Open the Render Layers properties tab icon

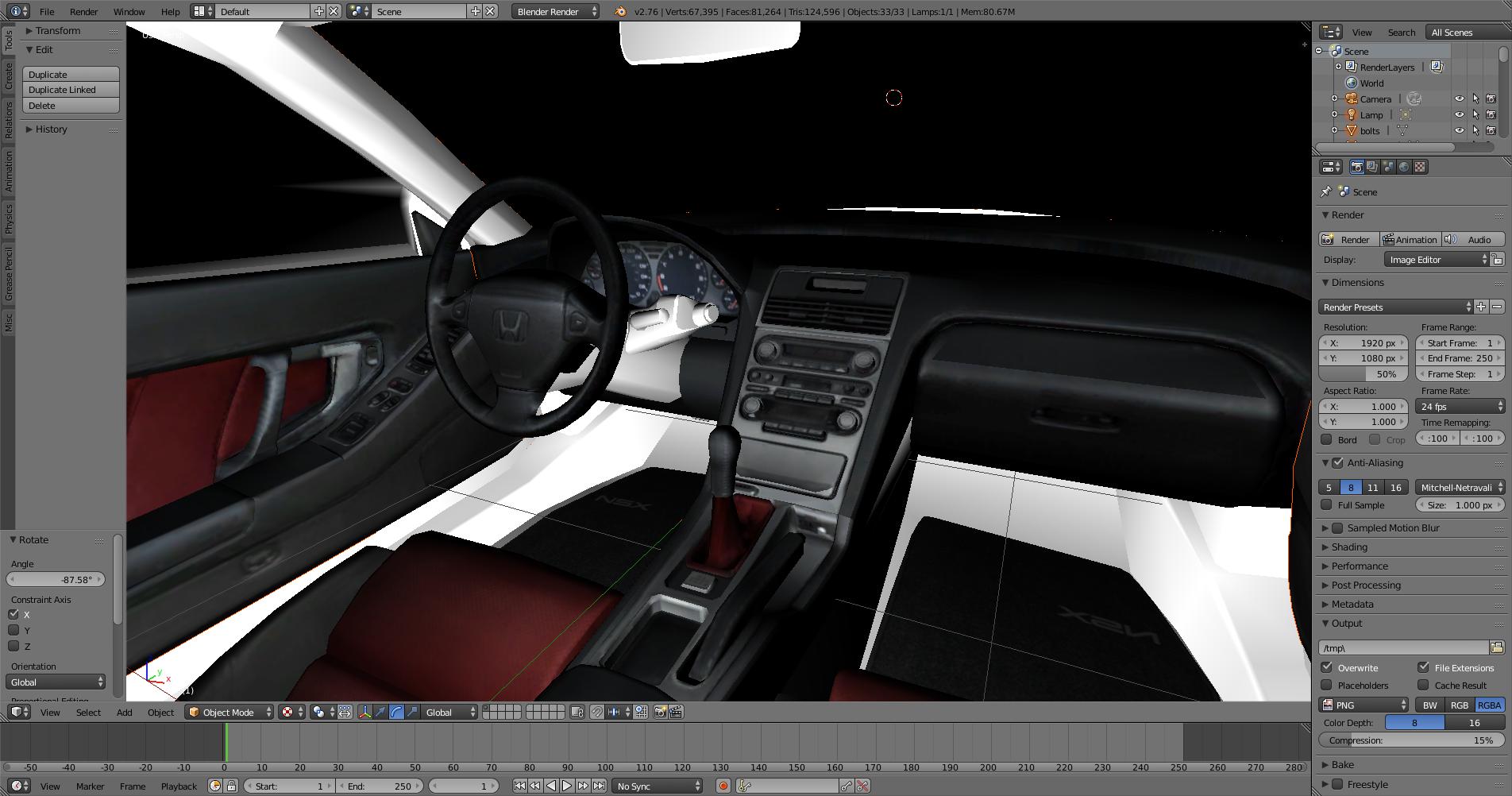click(1372, 167)
